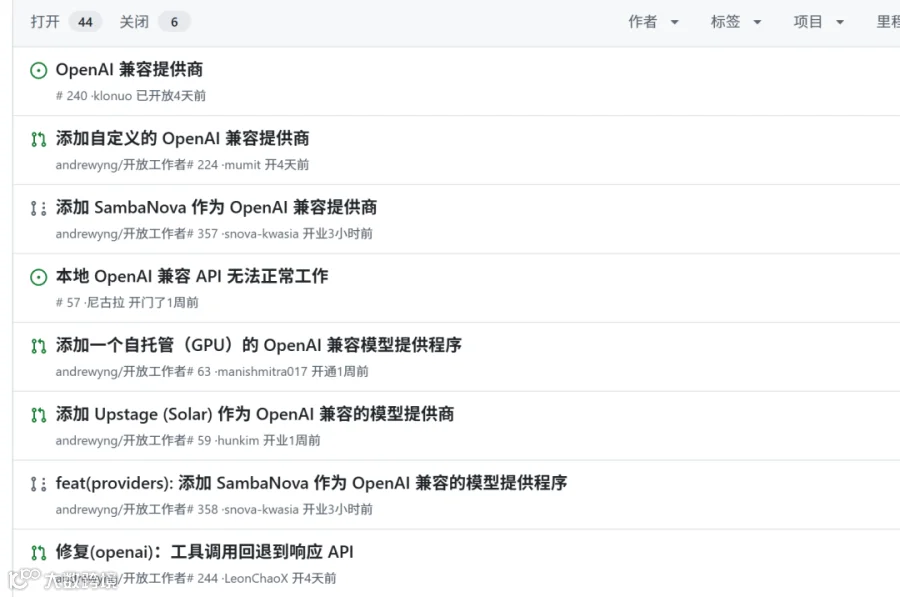
Task: Click issue icon beside '本地 OpenAI 兼容 API 无法正常工作'
Action: 38,277
